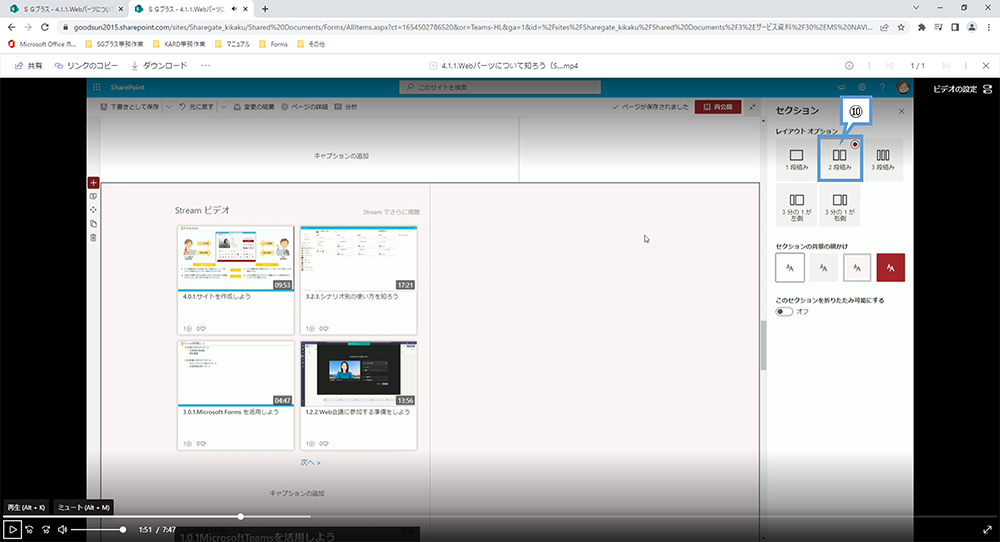The height and width of the screenshot is (542, 1000).
Task: Skip back 10 seconds in the video
Action: (x=29, y=529)
